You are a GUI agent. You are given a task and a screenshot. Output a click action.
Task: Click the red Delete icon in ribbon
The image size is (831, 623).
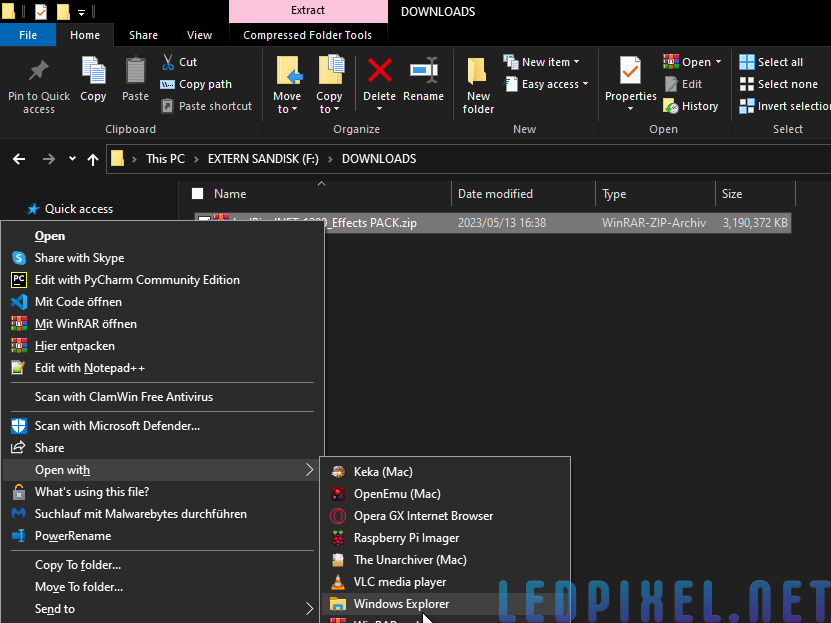pyautogui.click(x=379, y=72)
